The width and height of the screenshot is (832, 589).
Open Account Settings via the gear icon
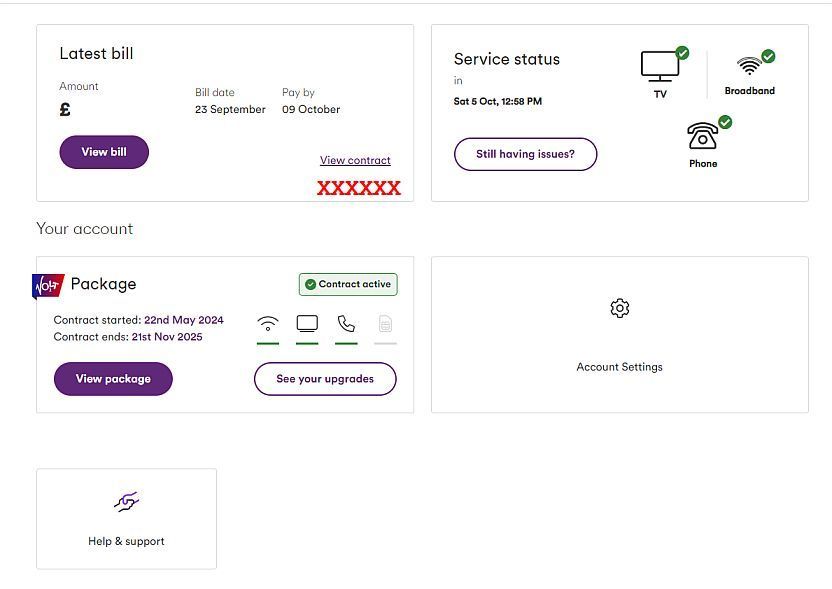coord(619,308)
